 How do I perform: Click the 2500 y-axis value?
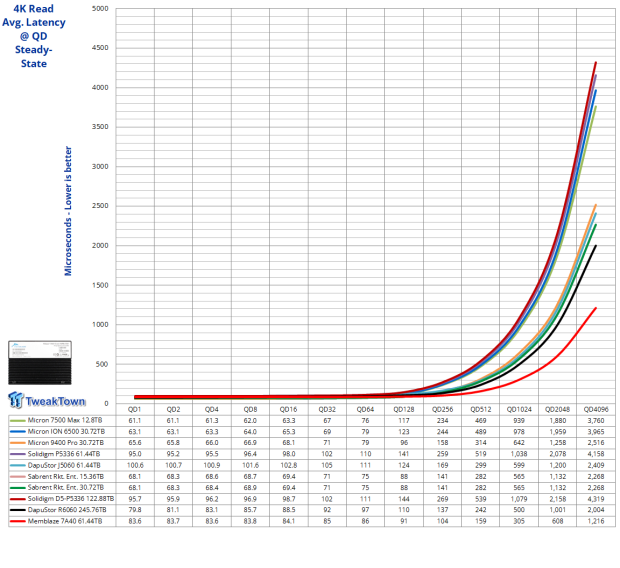100,206
